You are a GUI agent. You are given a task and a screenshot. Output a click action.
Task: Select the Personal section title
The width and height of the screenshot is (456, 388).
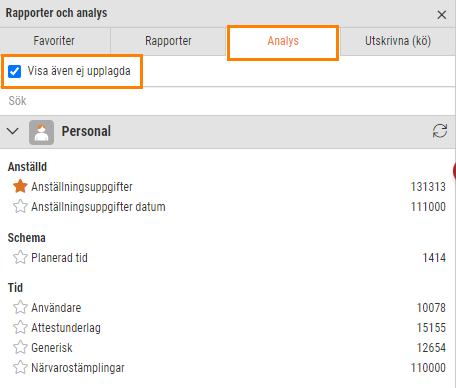86,131
